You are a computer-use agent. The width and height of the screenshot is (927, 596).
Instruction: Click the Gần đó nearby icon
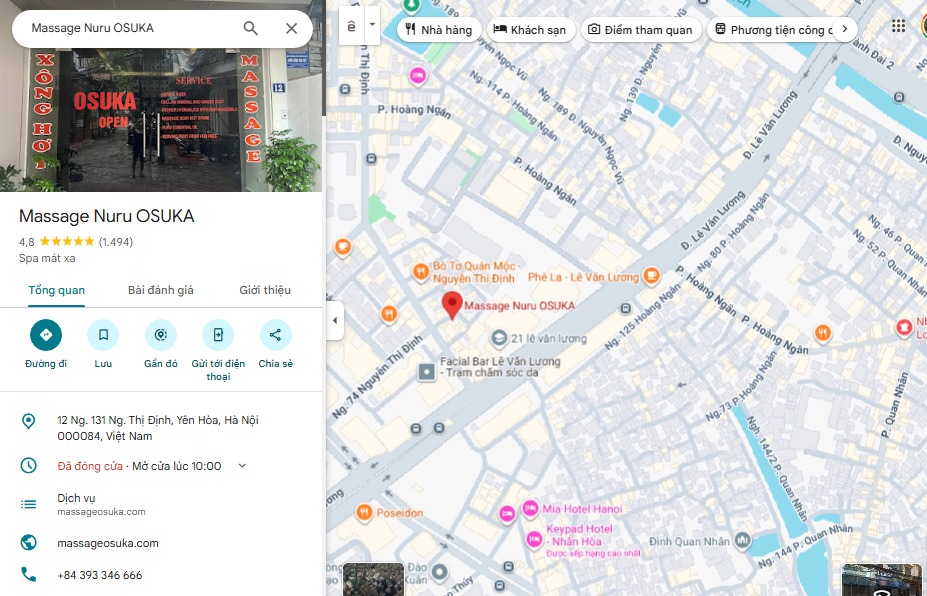click(x=161, y=335)
